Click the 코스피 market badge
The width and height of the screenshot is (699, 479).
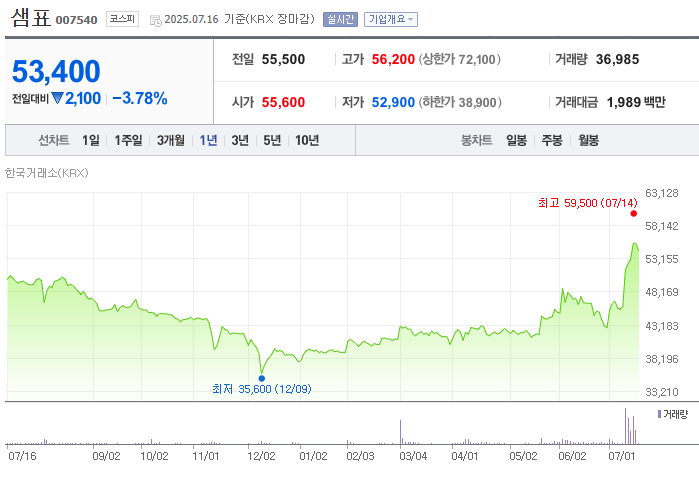(122, 19)
